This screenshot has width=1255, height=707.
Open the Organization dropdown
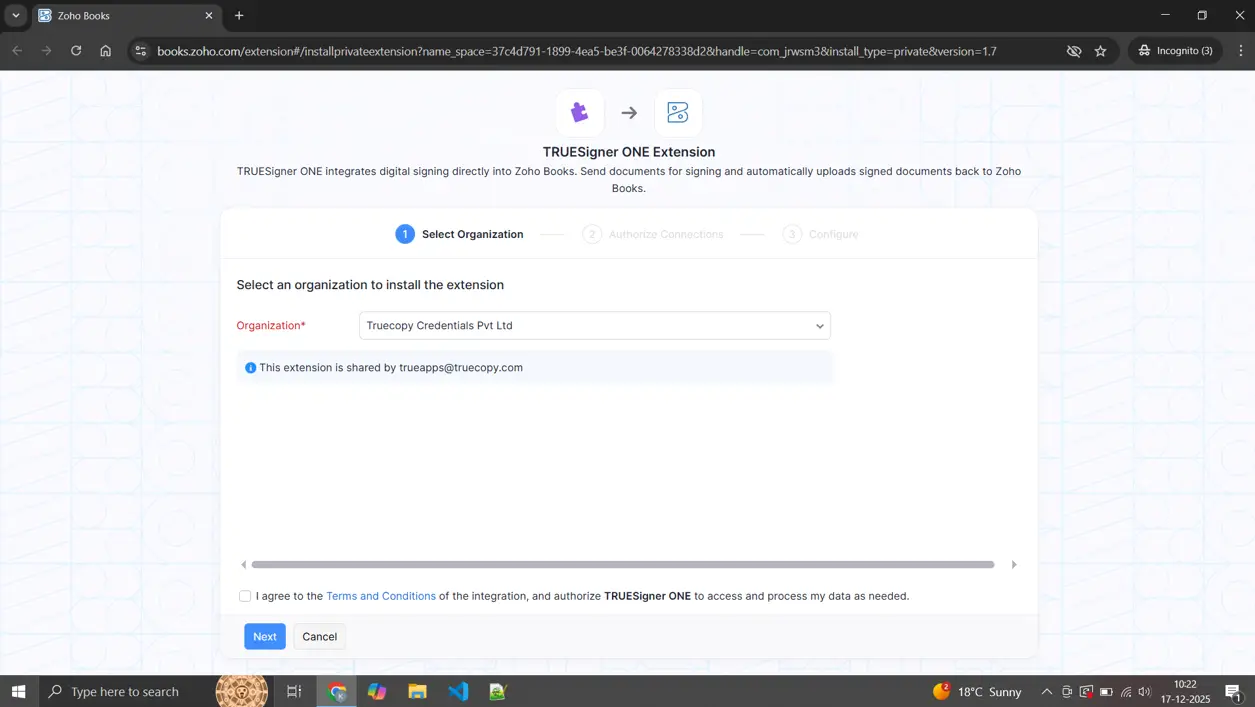pos(594,326)
